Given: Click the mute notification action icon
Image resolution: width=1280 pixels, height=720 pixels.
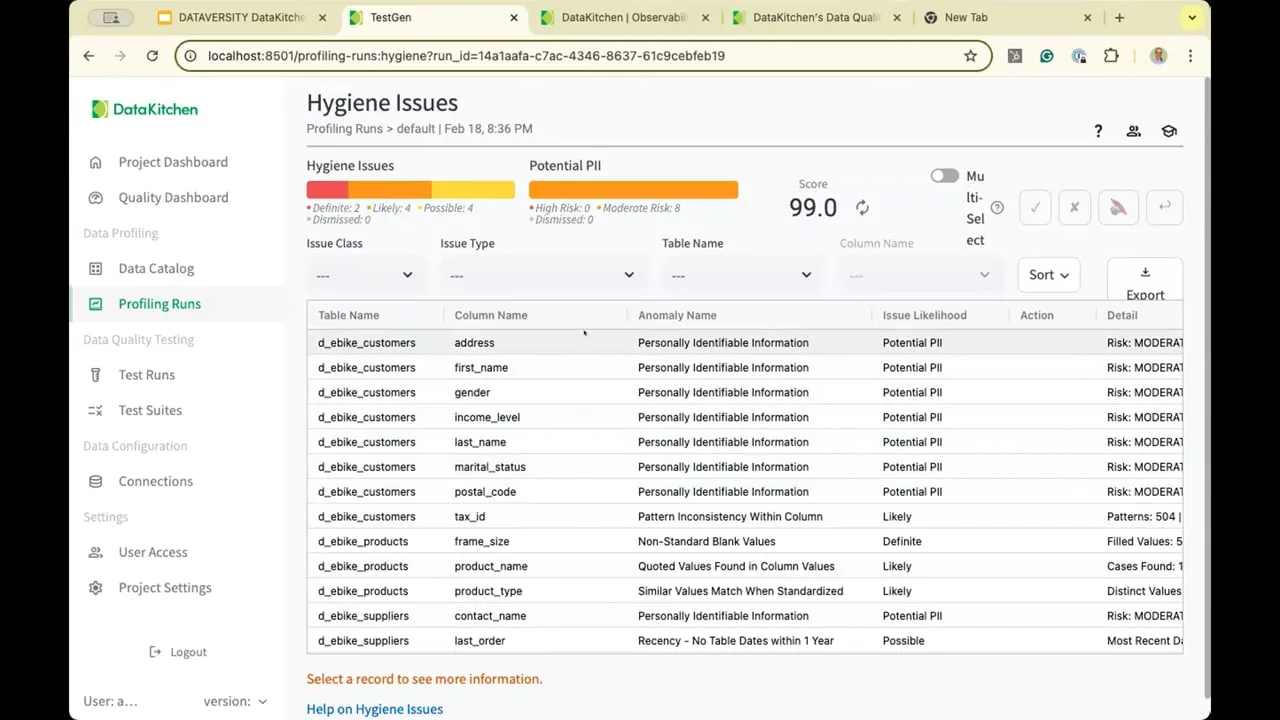Looking at the screenshot, I should (1118, 207).
